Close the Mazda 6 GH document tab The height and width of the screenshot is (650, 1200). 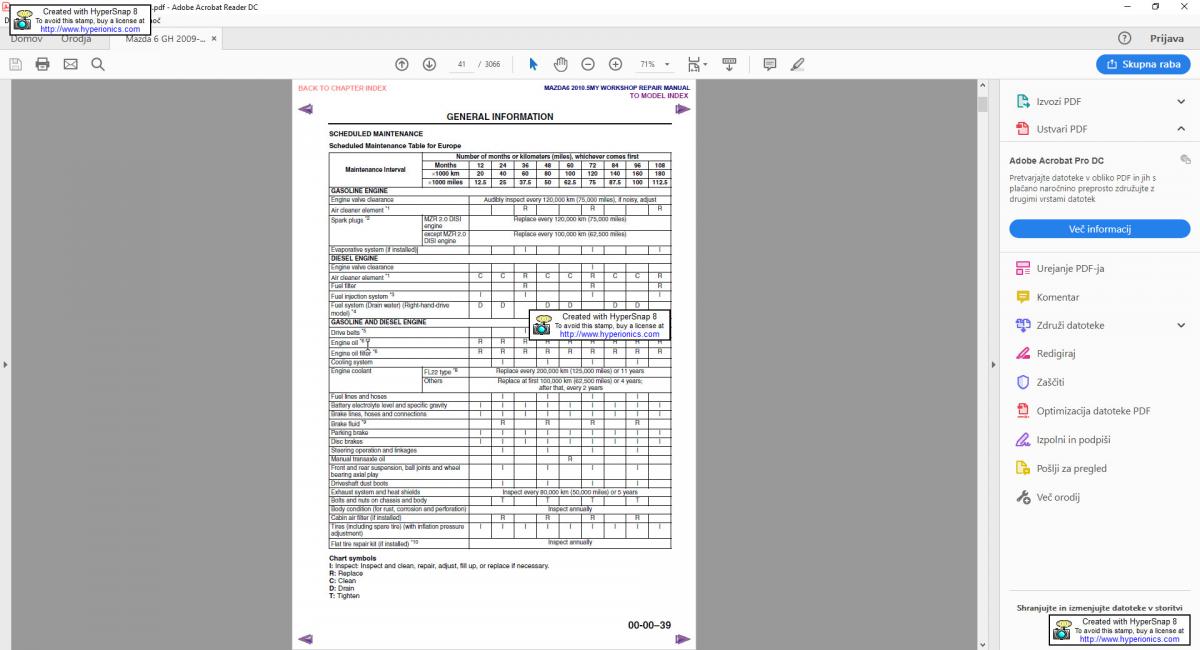(214, 38)
